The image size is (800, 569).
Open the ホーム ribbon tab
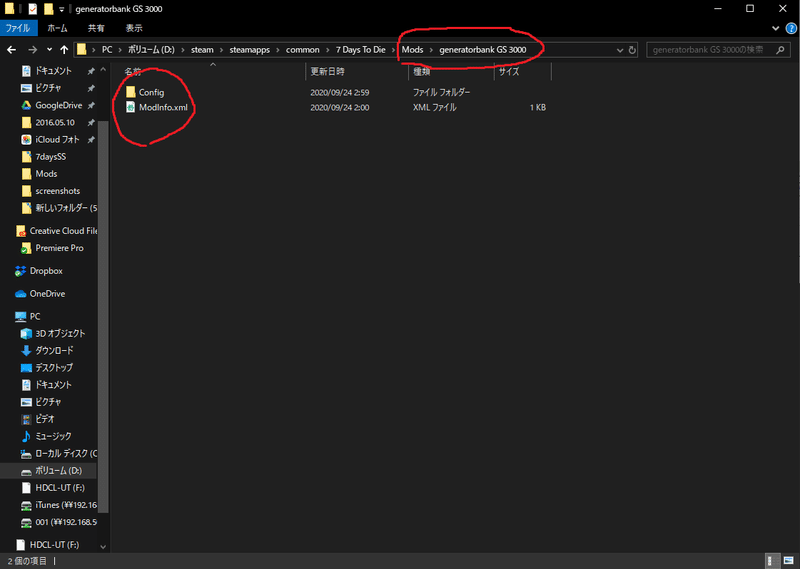(57, 28)
